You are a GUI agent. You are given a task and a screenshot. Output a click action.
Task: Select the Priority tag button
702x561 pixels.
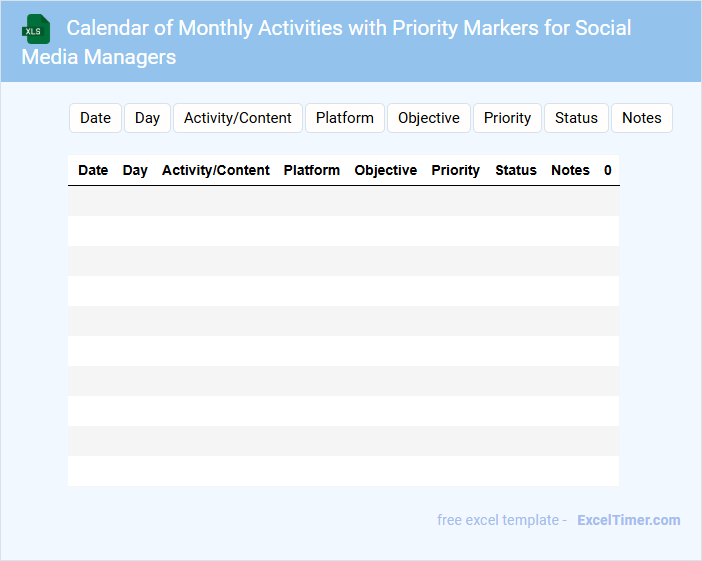[507, 118]
